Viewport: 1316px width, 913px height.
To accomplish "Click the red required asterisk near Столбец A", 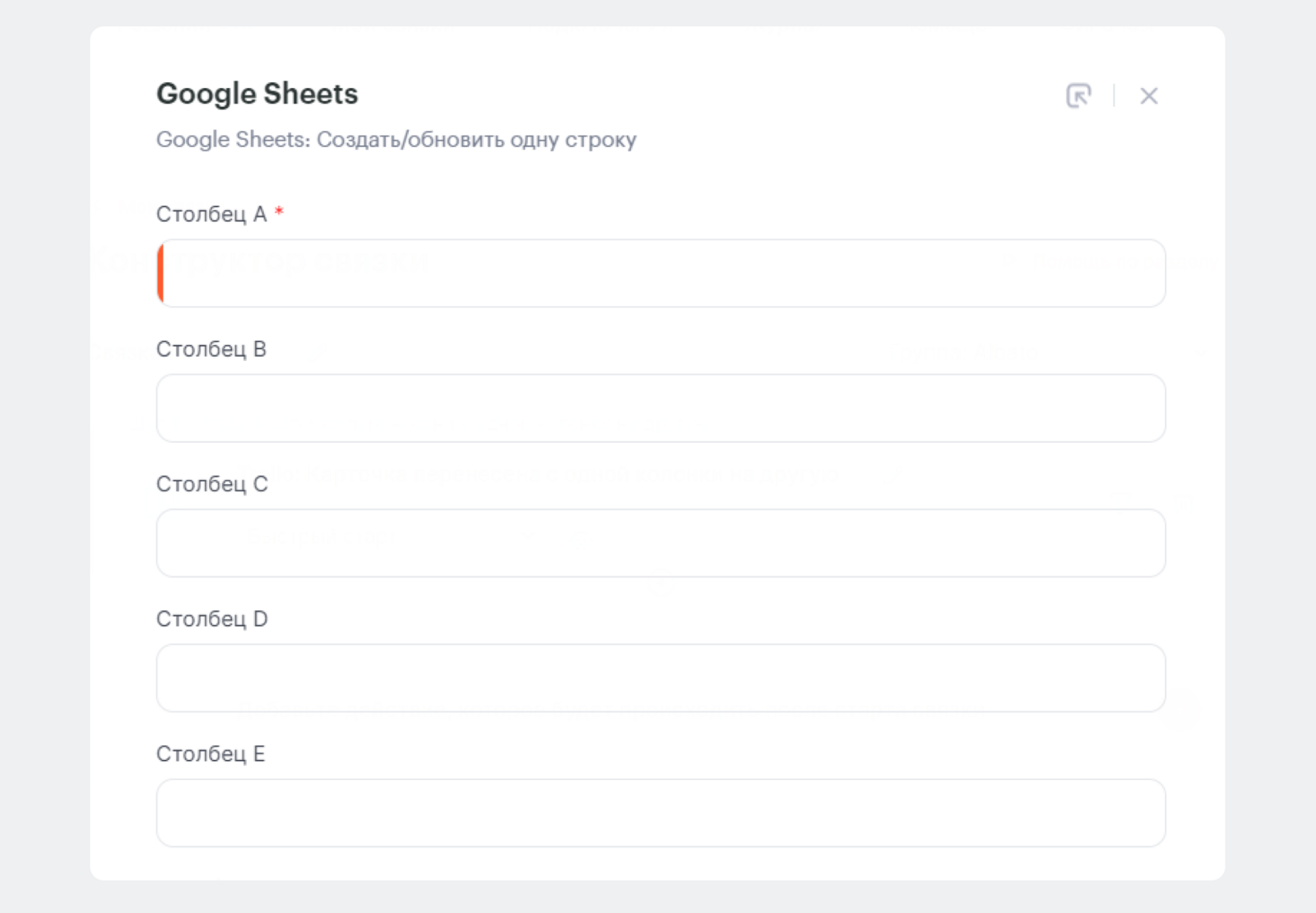I will click(x=279, y=212).
